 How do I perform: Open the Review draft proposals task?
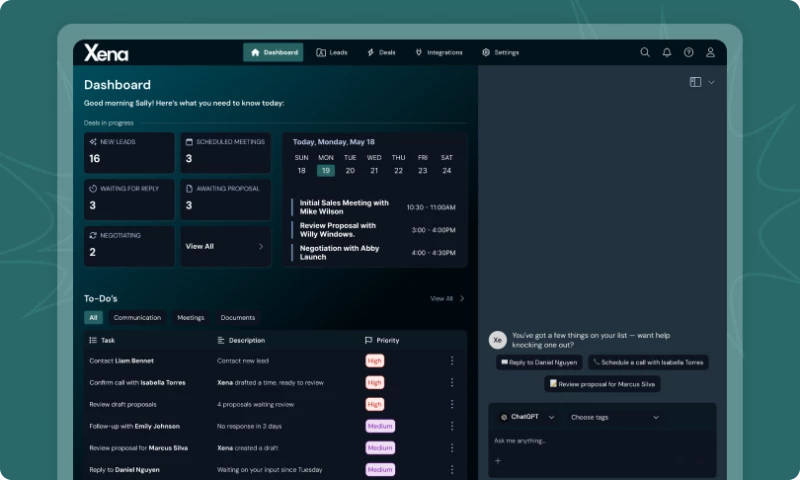276,405
